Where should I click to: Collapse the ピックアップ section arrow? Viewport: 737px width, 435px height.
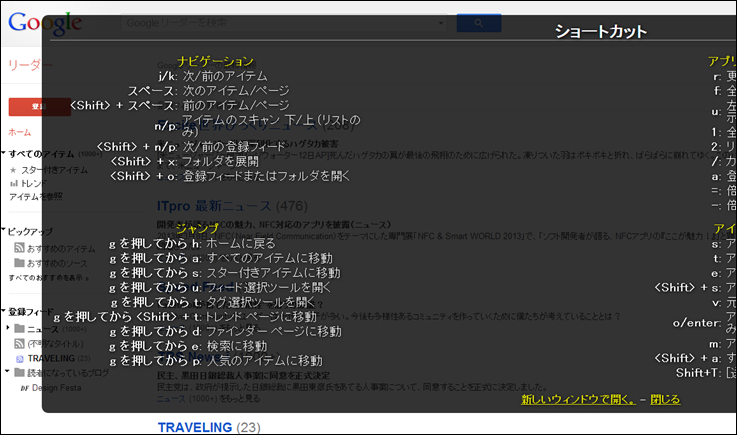point(3,230)
